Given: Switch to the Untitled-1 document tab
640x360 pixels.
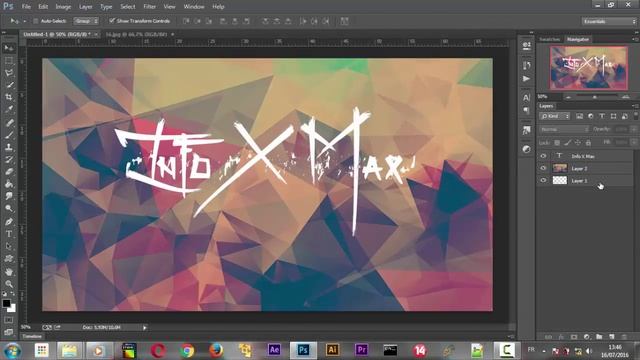Looking at the screenshot, I should [57, 34].
